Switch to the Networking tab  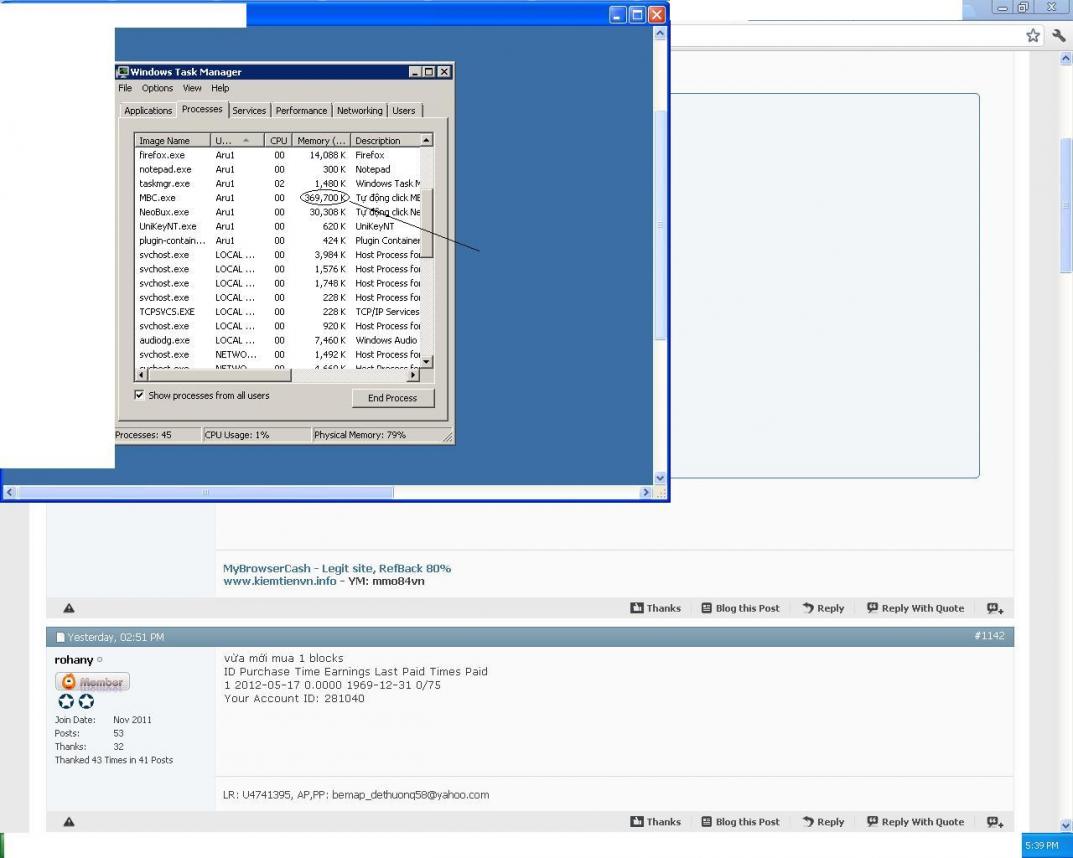coord(360,111)
